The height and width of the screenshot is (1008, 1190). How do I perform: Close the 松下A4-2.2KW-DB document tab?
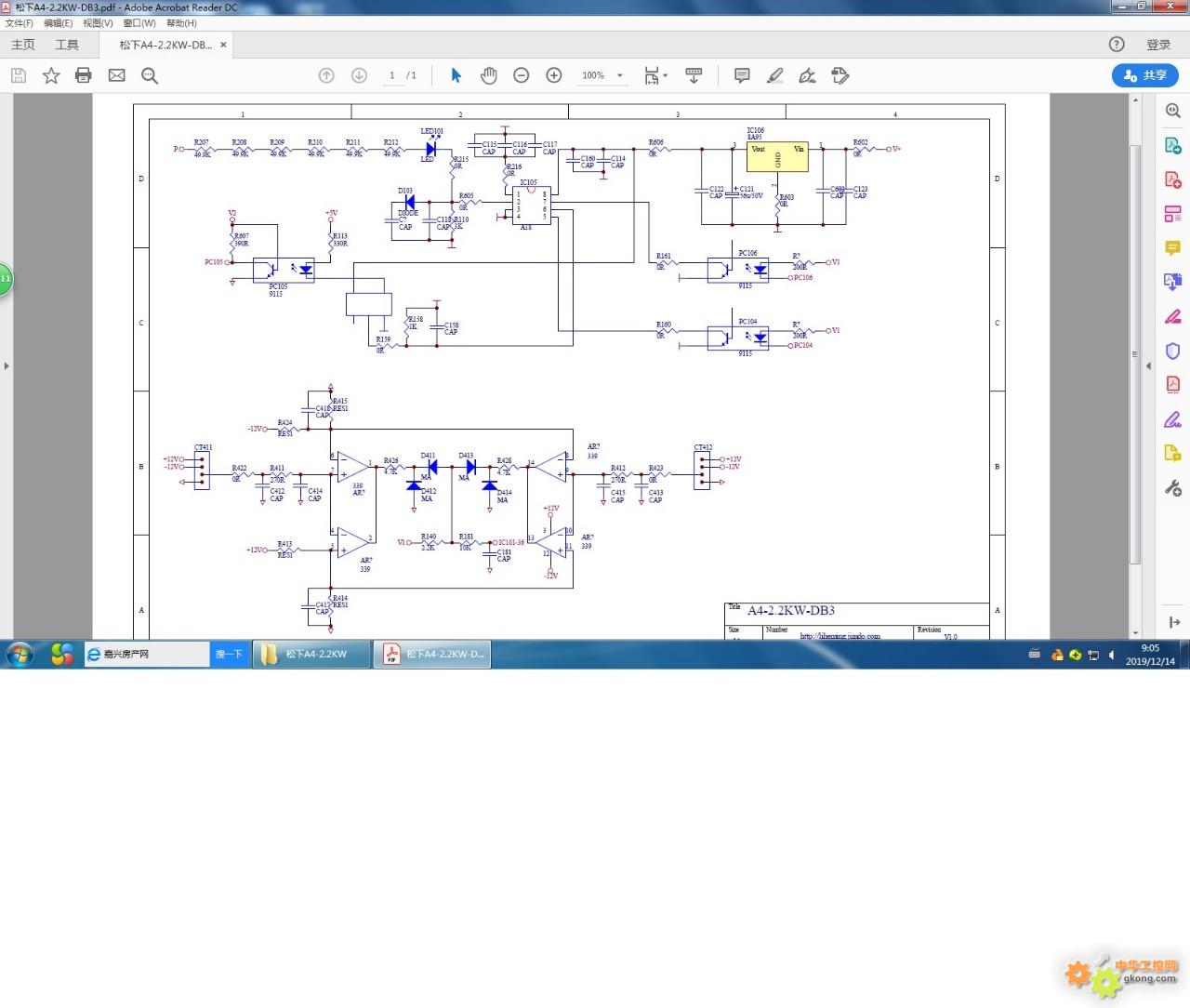tap(223, 45)
